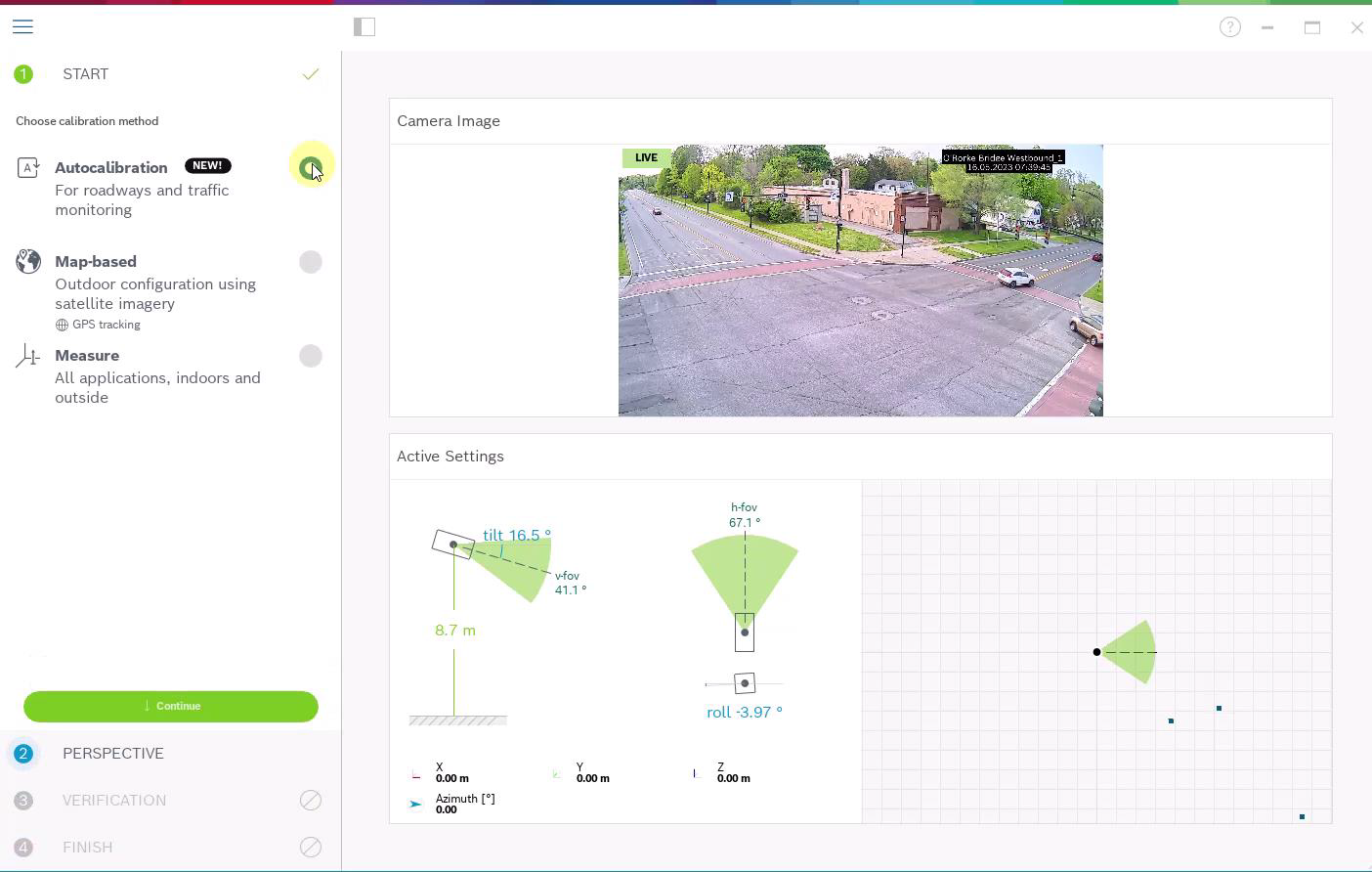The image size is (1372, 872).
Task: Click the Azimuth arrow icon
Action: (416, 804)
